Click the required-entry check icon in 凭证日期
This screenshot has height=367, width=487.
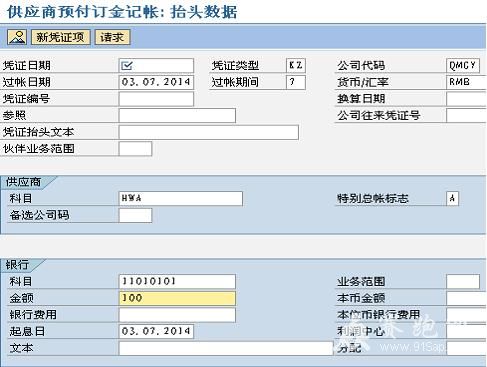[x=127, y=65]
